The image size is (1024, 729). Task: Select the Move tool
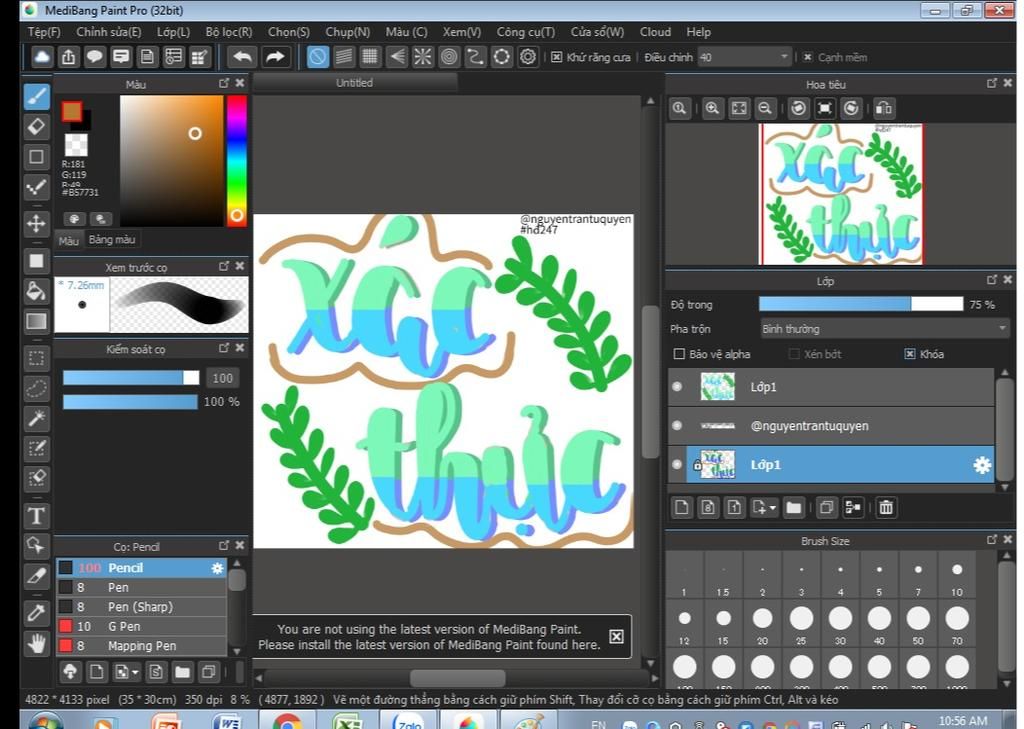coord(37,223)
